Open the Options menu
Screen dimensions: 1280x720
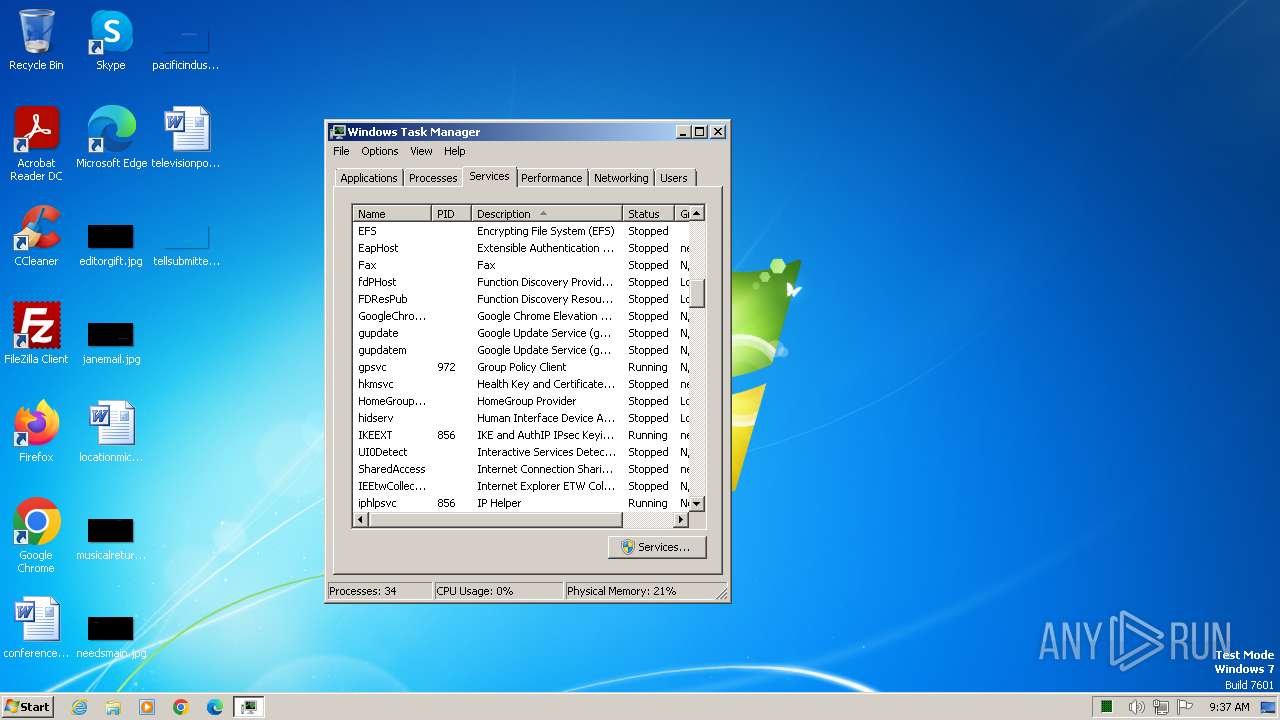click(x=380, y=151)
